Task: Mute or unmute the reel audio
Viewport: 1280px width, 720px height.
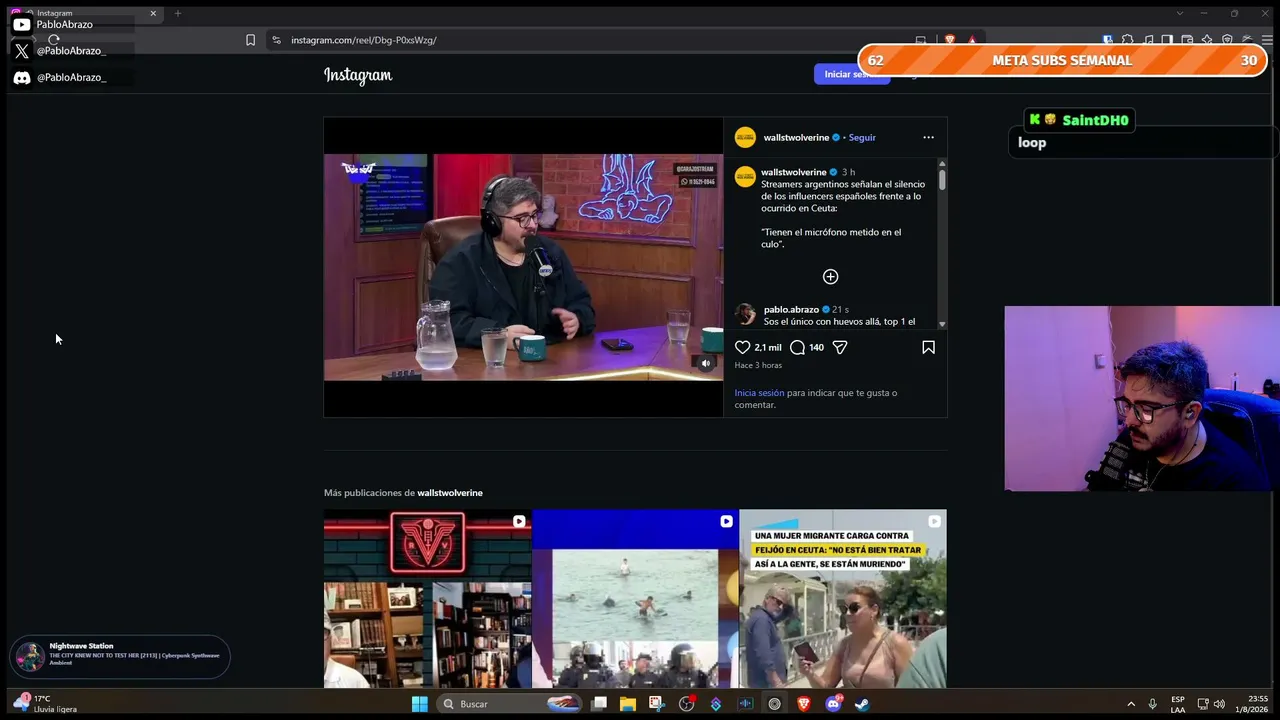Action: 705,364
